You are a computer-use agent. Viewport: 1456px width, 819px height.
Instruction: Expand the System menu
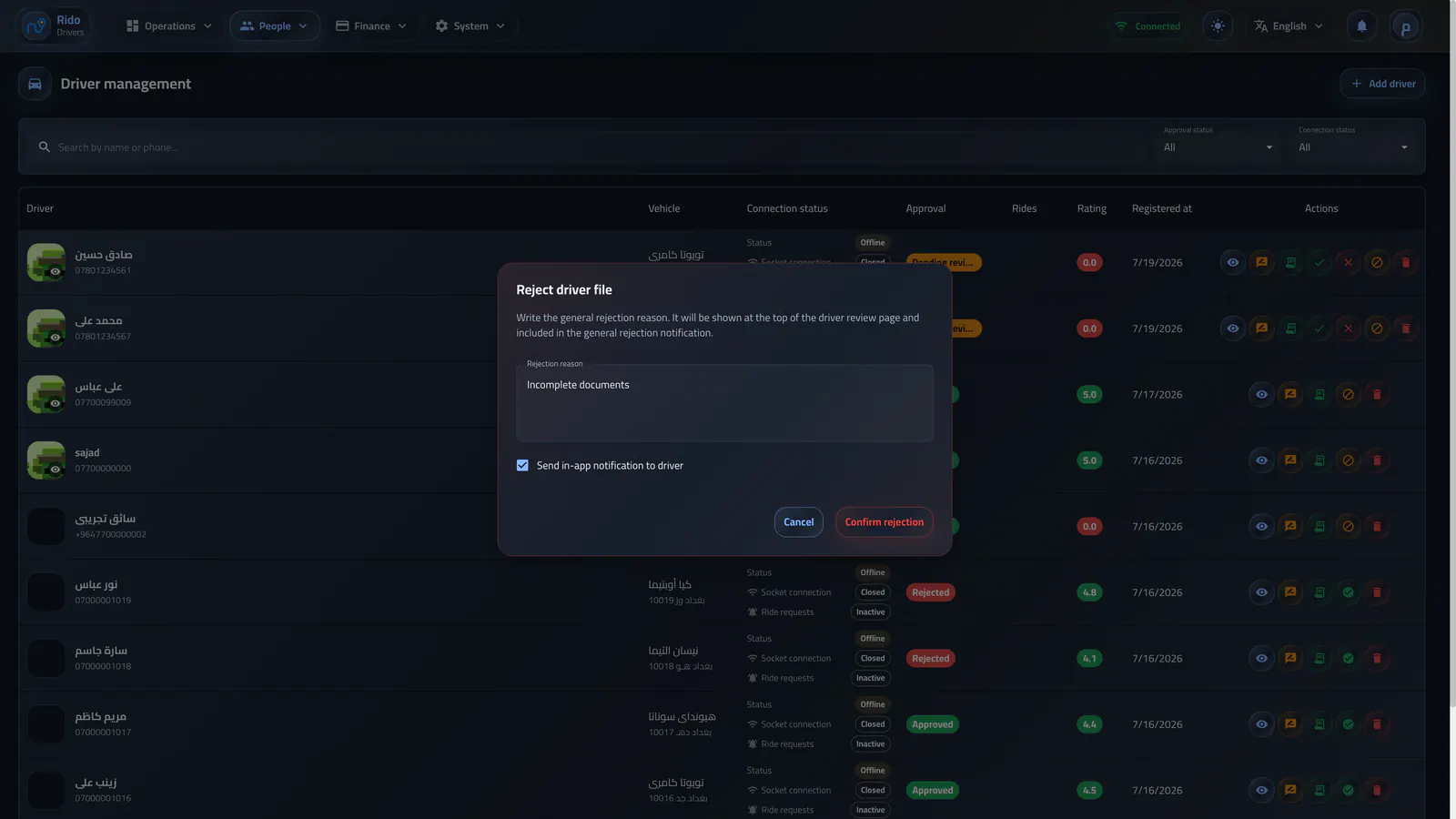click(x=470, y=26)
